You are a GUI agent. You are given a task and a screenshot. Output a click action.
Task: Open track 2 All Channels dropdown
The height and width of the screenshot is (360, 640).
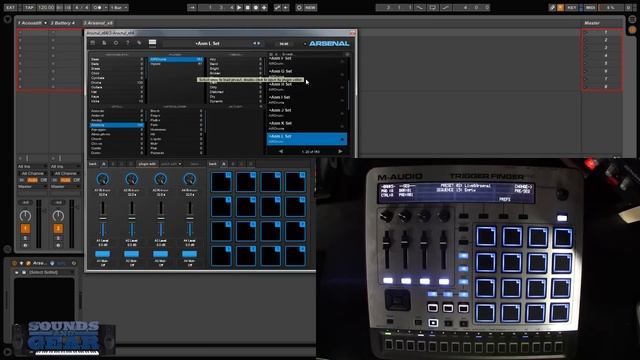[x=65, y=173]
